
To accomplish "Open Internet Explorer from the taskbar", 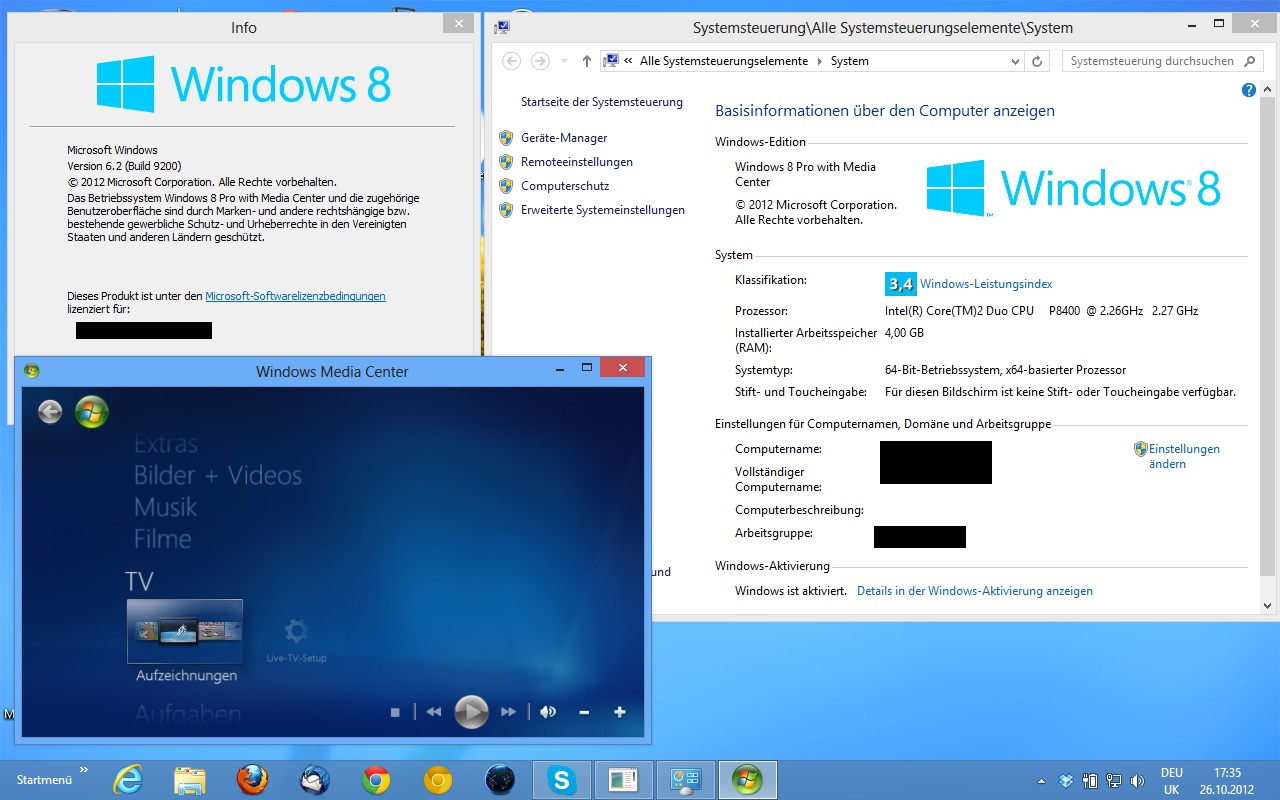I will (128, 780).
